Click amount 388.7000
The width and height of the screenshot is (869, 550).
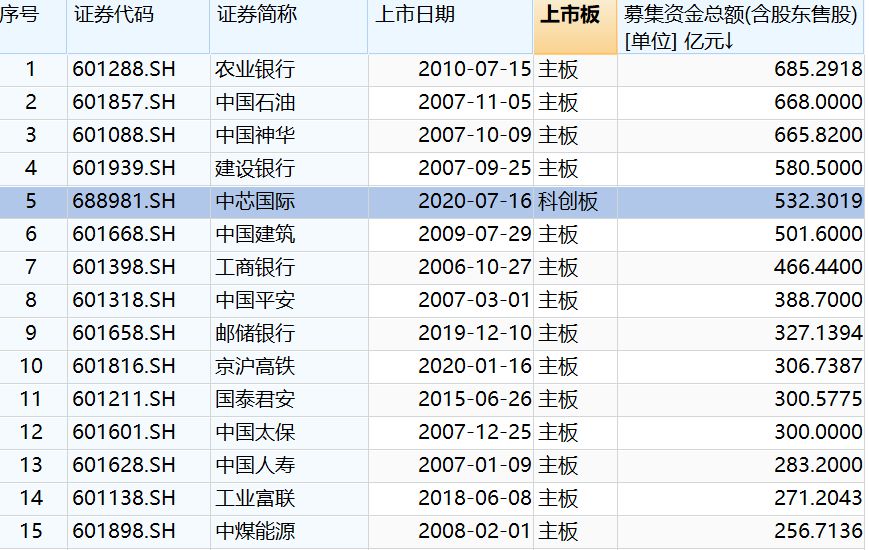click(740, 301)
